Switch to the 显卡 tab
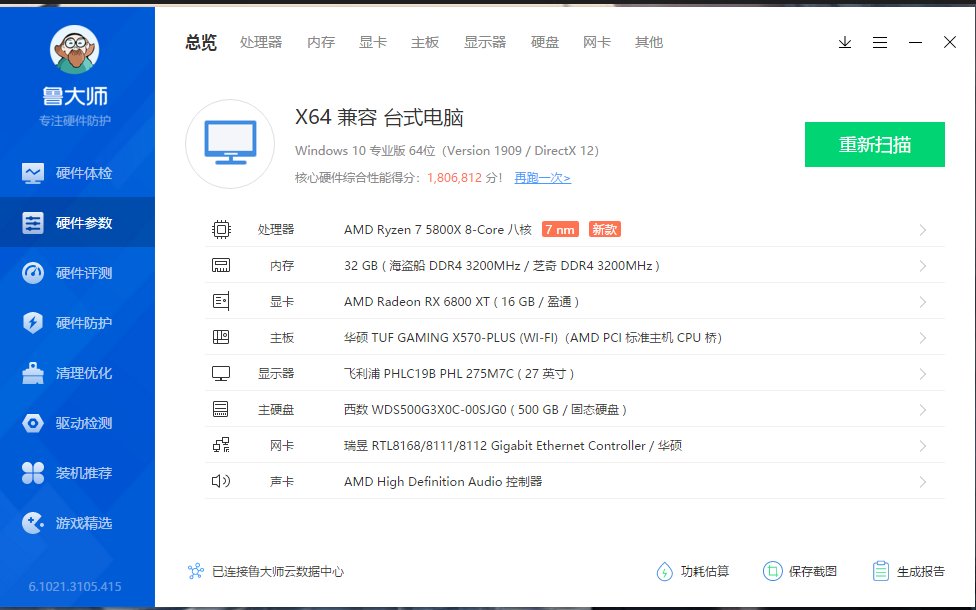The image size is (976, 610). (x=373, y=42)
